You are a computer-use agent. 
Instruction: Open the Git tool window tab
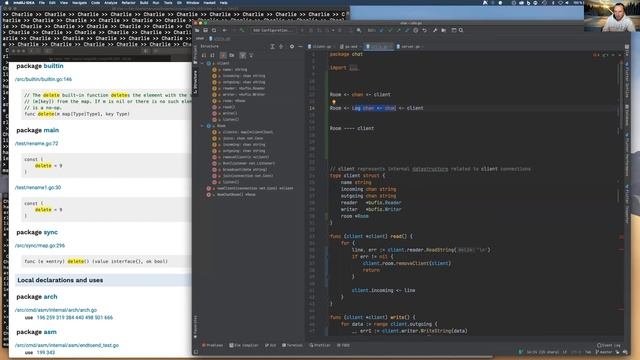coord(271,345)
